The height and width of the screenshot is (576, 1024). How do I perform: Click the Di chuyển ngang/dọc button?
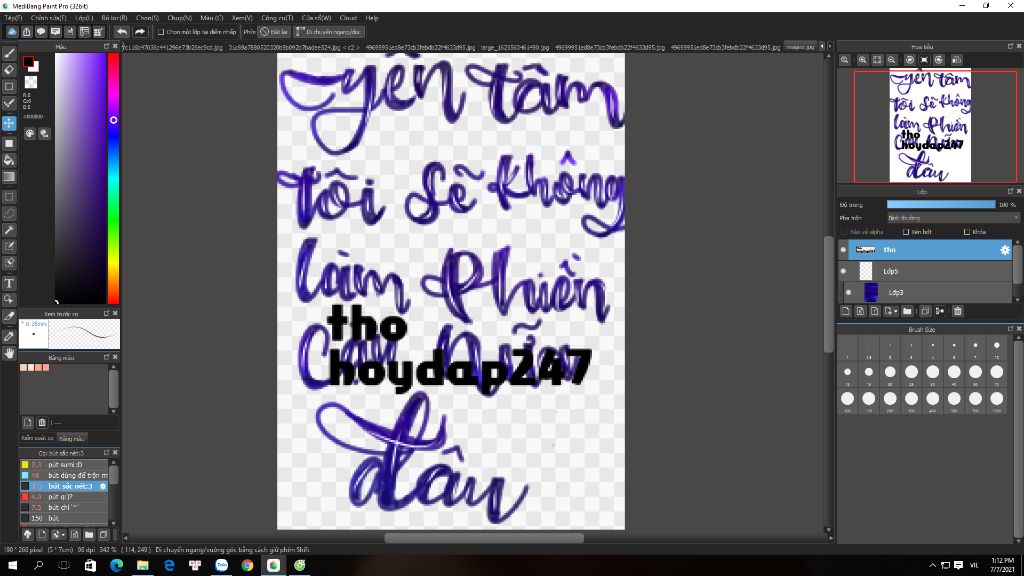pyautogui.click(x=328, y=31)
